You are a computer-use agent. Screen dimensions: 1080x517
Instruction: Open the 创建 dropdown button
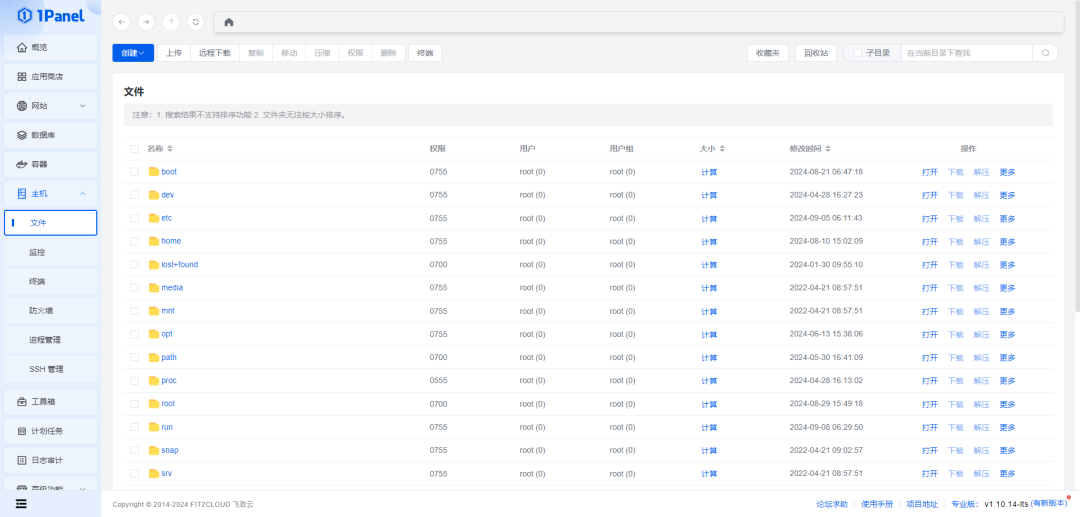coord(133,53)
